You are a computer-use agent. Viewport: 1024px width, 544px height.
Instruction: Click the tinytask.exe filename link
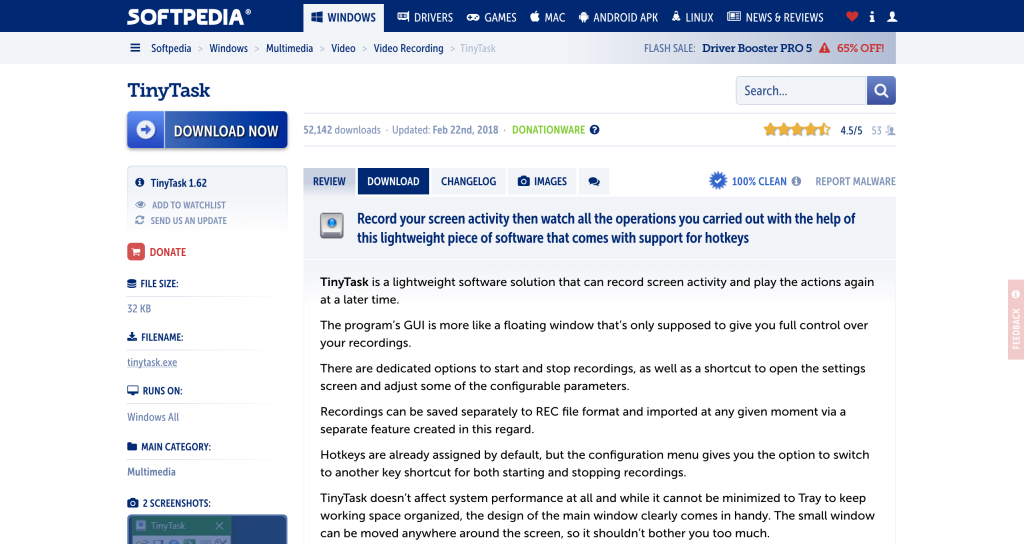(152, 362)
